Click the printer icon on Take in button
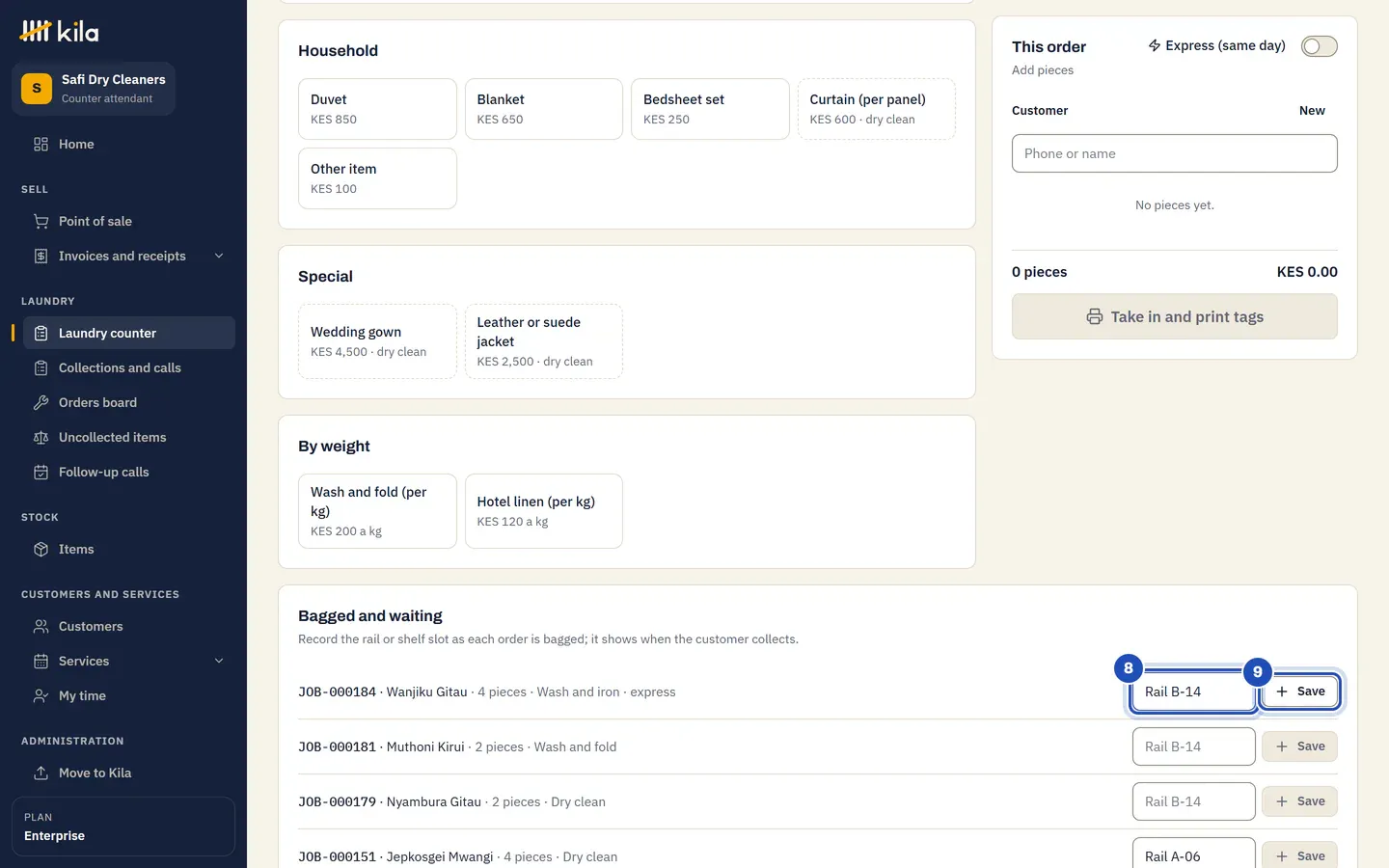1389x868 pixels. (1095, 316)
